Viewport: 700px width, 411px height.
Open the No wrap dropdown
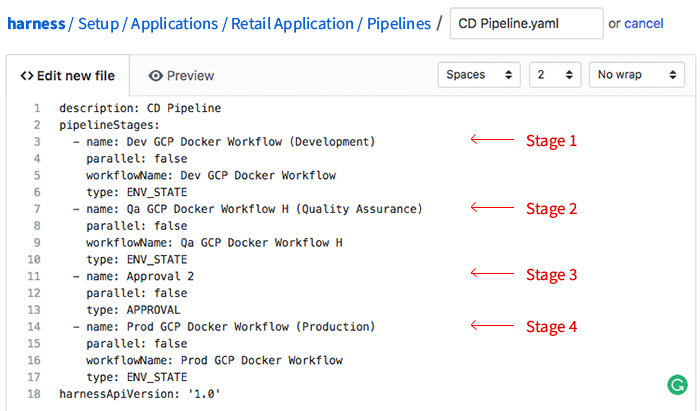pyautogui.click(x=637, y=75)
